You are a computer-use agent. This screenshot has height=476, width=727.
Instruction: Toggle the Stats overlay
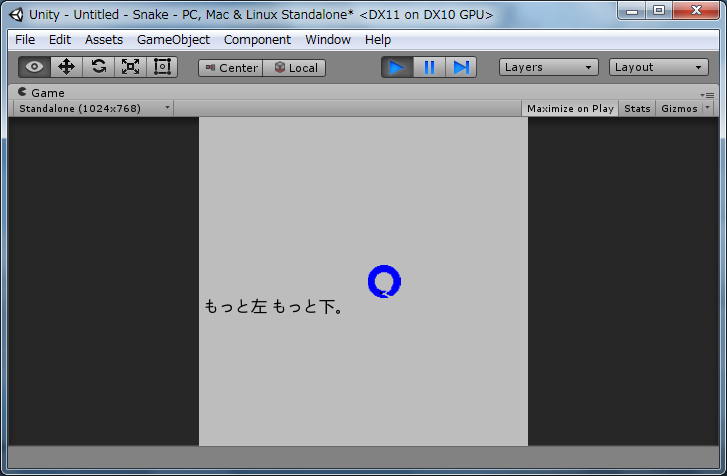[637, 108]
